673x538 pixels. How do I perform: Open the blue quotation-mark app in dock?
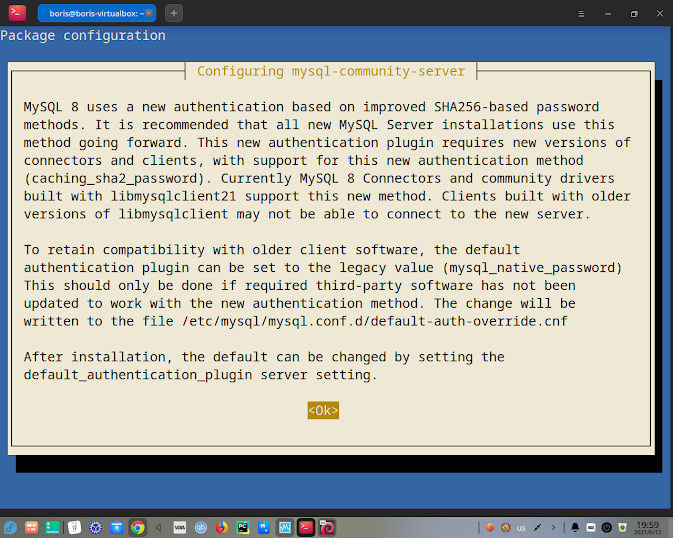click(x=264, y=528)
